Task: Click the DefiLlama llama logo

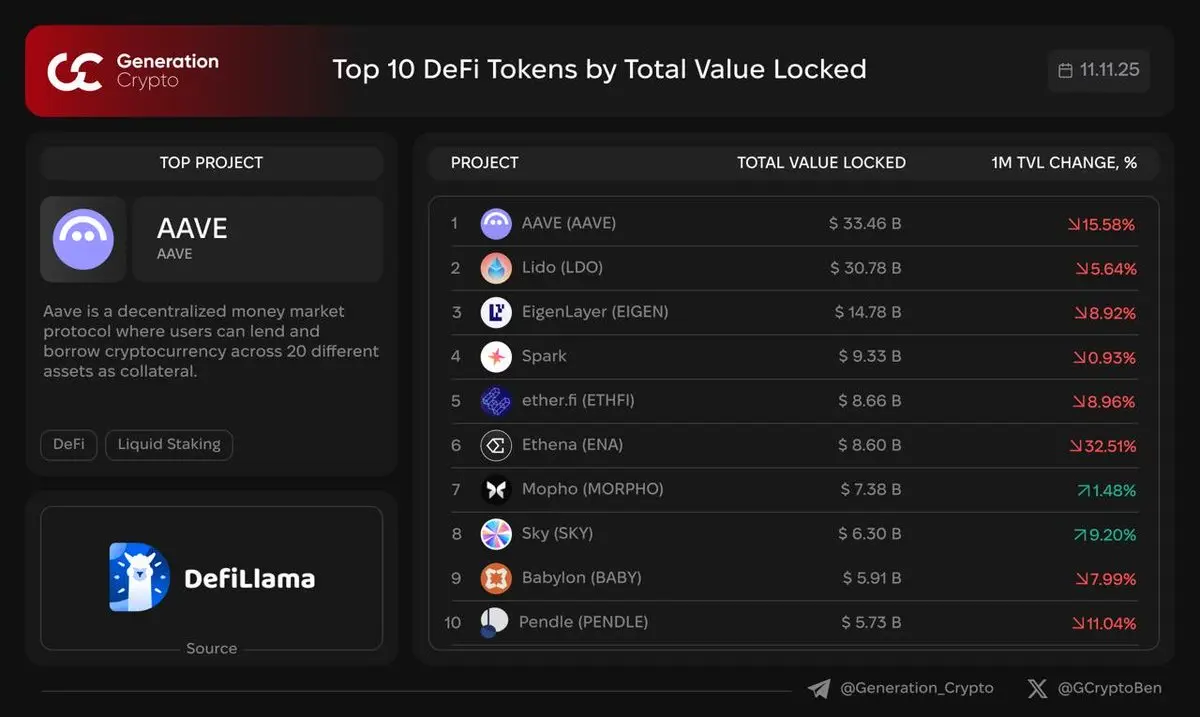Action: (140, 577)
